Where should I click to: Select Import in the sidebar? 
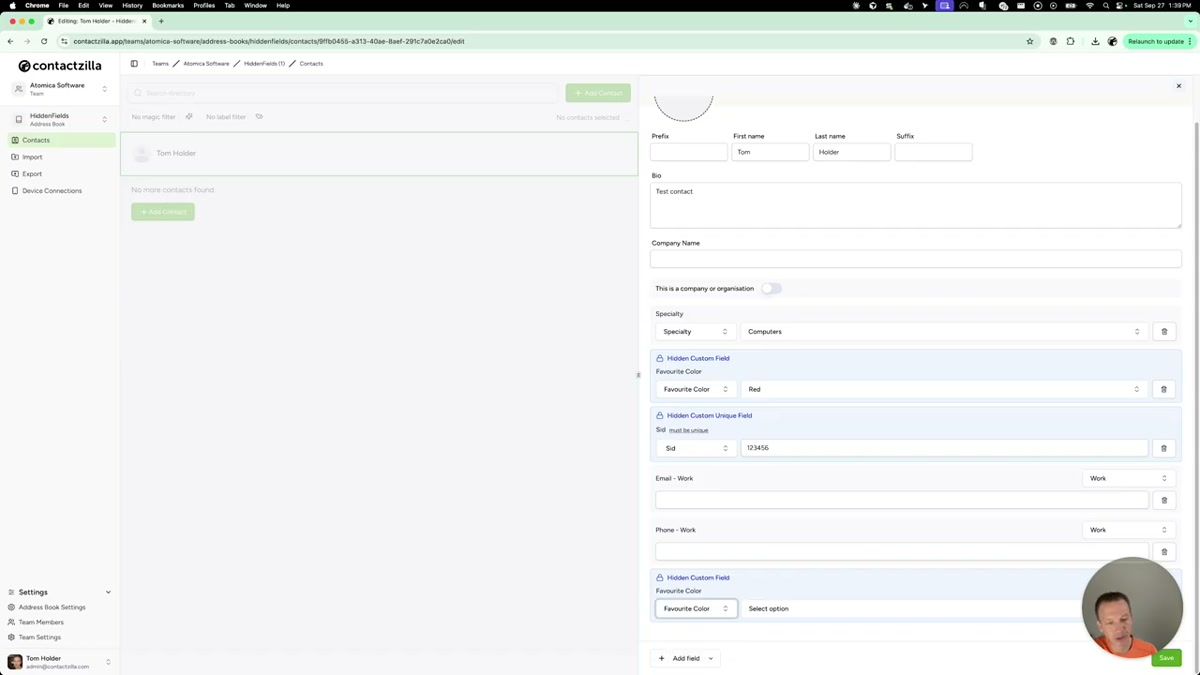coord(31,157)
